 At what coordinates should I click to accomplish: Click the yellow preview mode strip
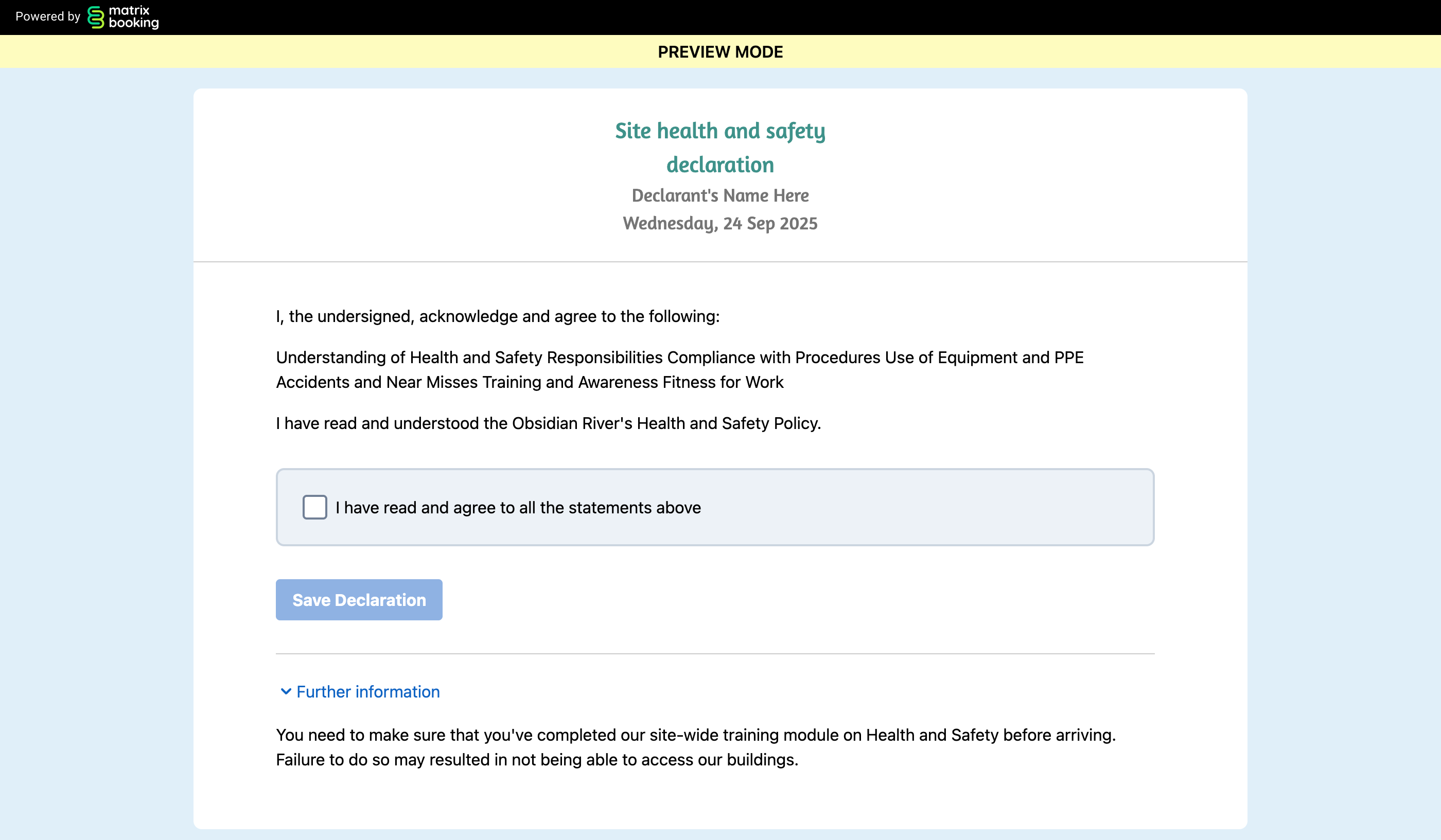coord(720,52)
